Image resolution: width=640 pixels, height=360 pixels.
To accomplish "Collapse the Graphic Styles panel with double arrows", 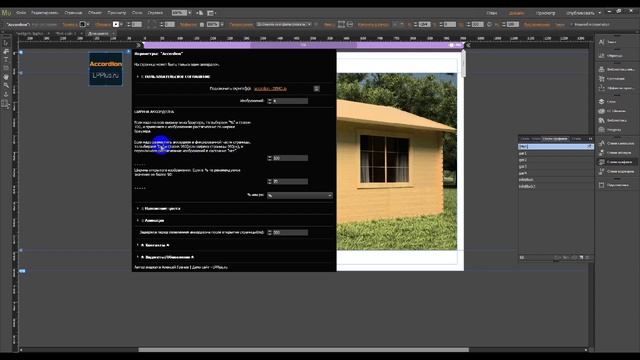I will [590, 139].
